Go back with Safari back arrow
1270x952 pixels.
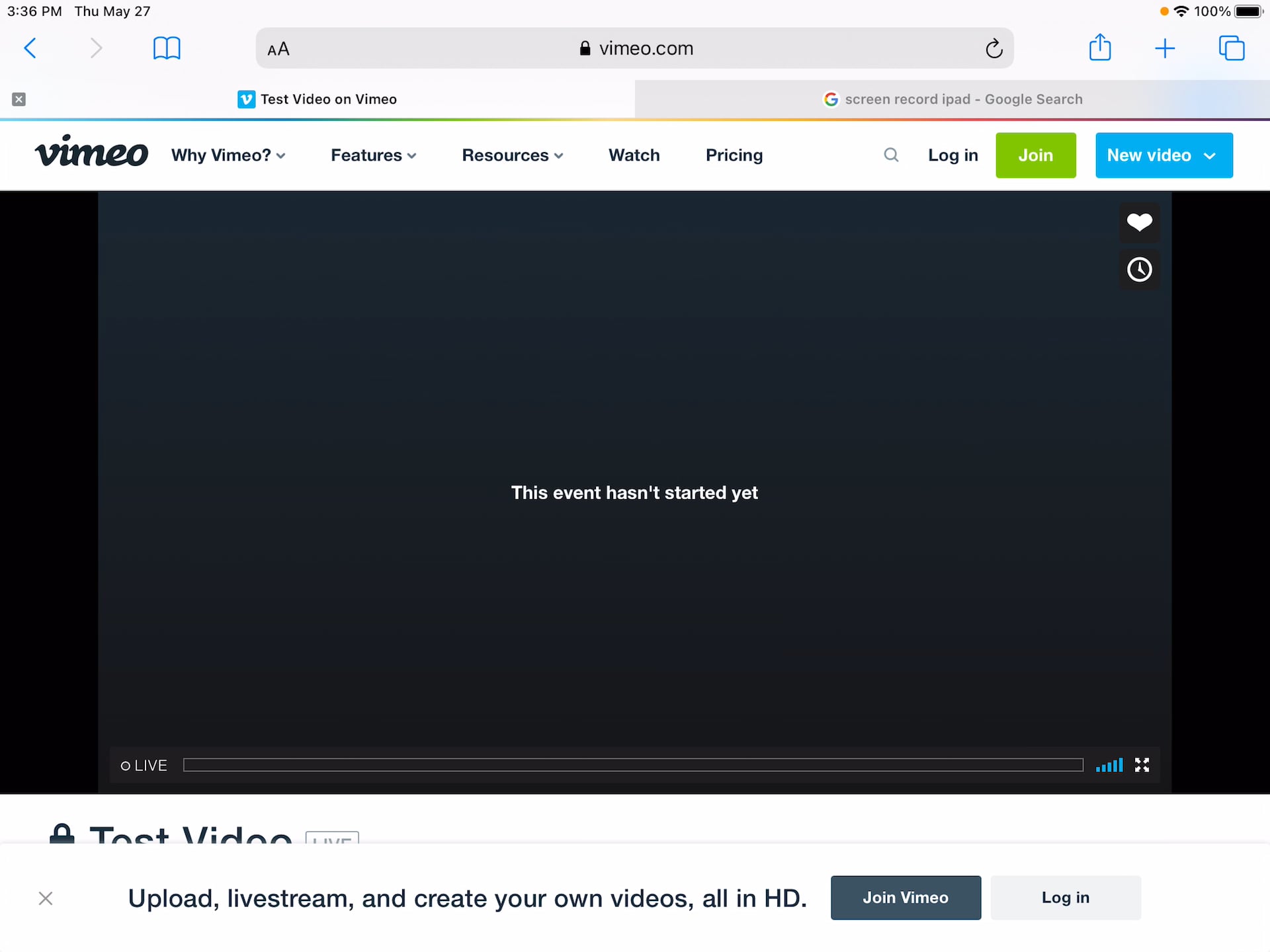(x=30, y=48)
